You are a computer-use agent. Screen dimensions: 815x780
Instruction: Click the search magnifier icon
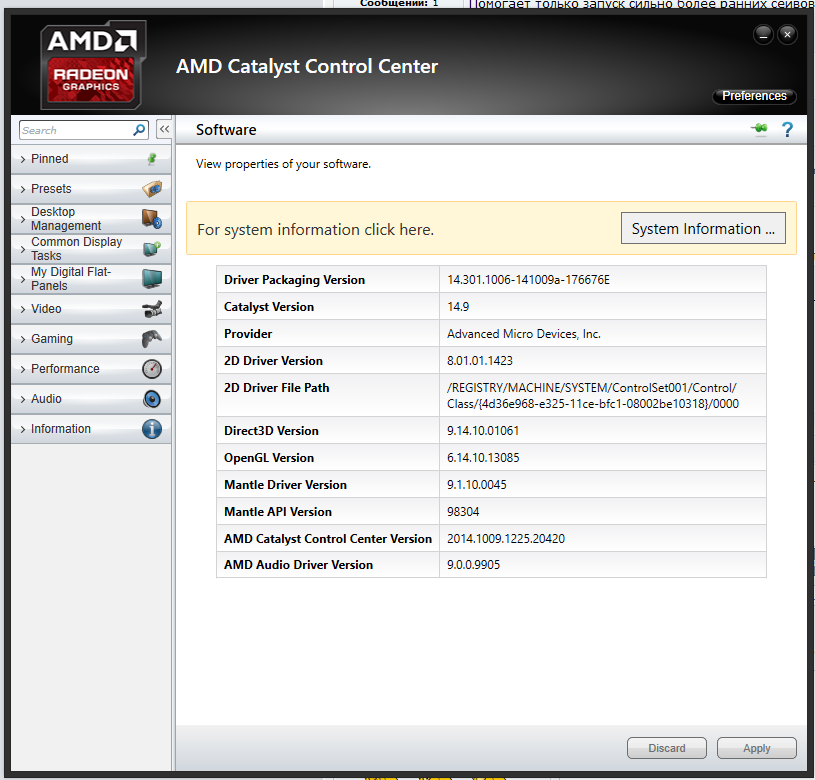click(139, 130)
